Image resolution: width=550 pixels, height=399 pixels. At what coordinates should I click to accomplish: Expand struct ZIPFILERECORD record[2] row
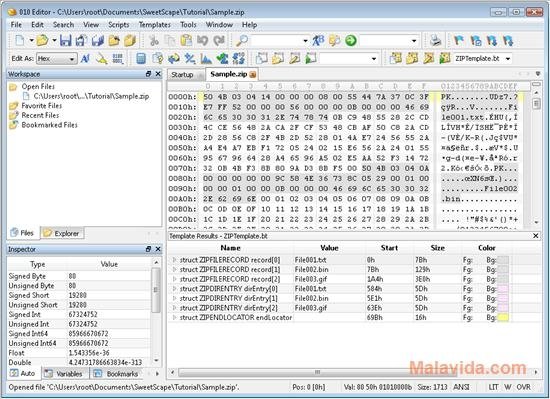pyautogui.click(x=174, y=279)
